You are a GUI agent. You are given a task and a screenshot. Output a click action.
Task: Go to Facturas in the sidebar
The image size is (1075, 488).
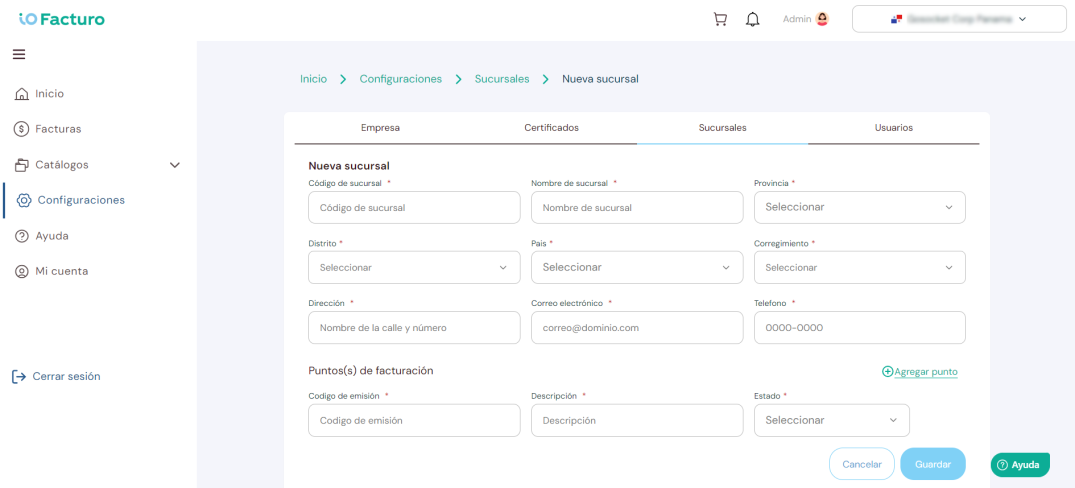tap(58, 129)
